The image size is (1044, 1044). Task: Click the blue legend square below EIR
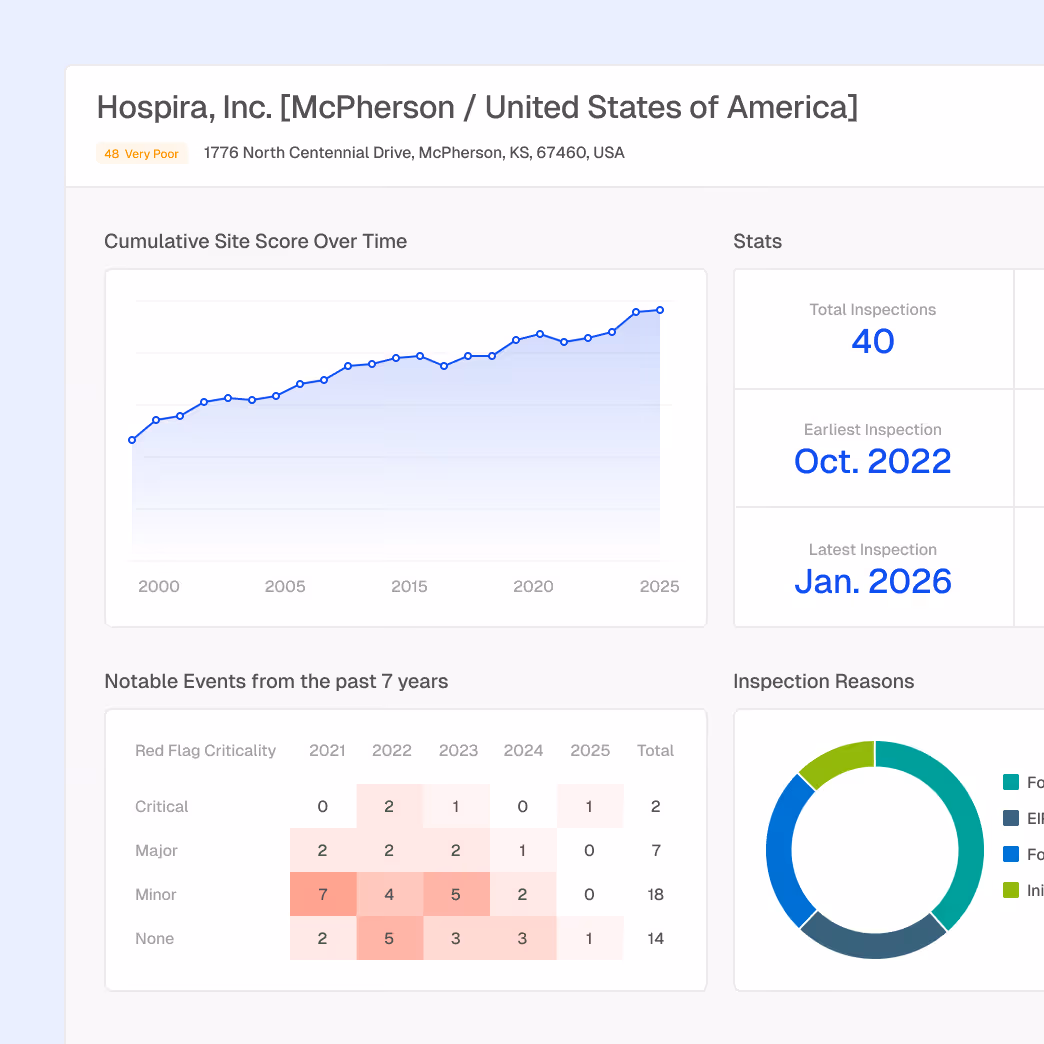point(1010,854)
